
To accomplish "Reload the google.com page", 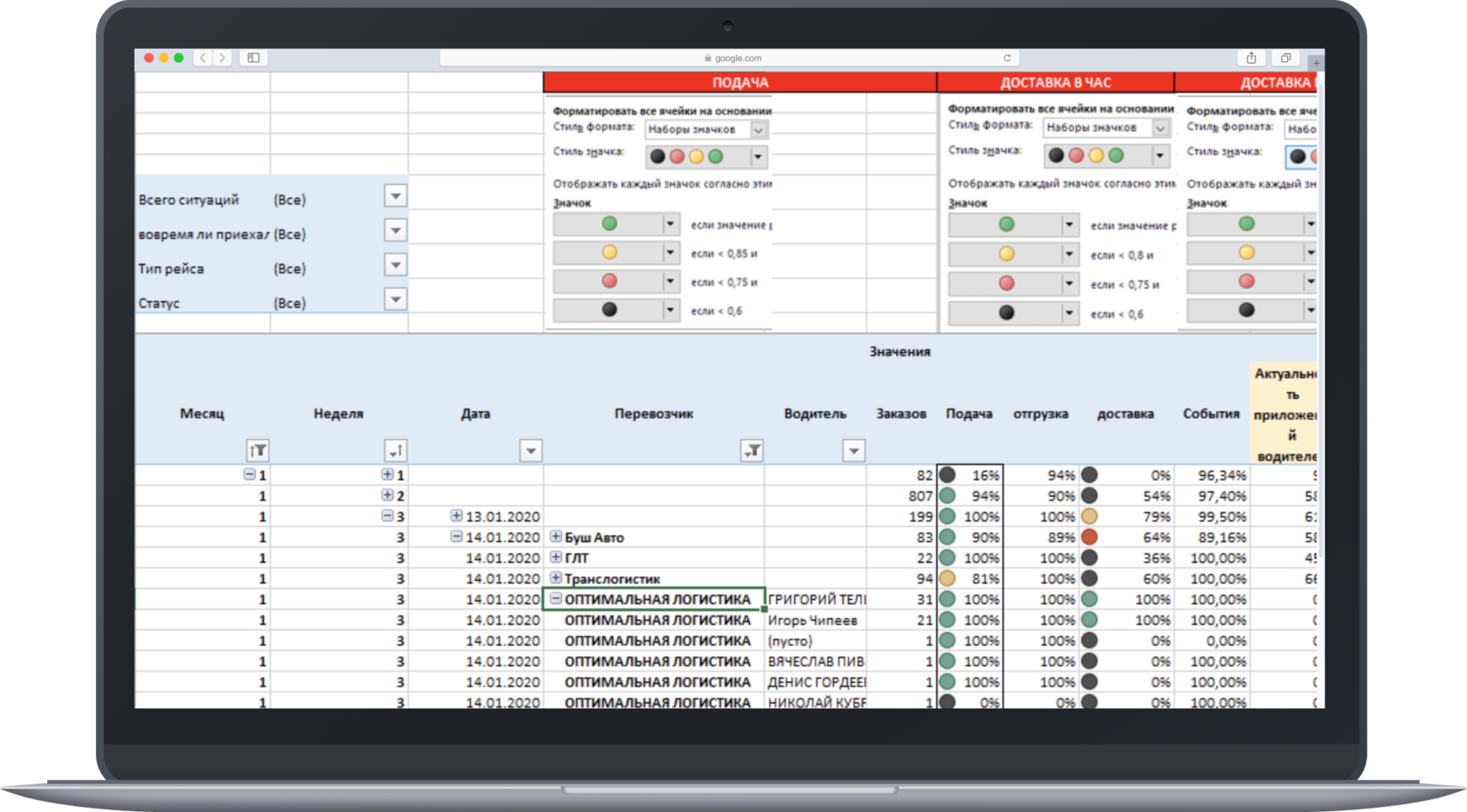I will click(x=1007, y=58).
